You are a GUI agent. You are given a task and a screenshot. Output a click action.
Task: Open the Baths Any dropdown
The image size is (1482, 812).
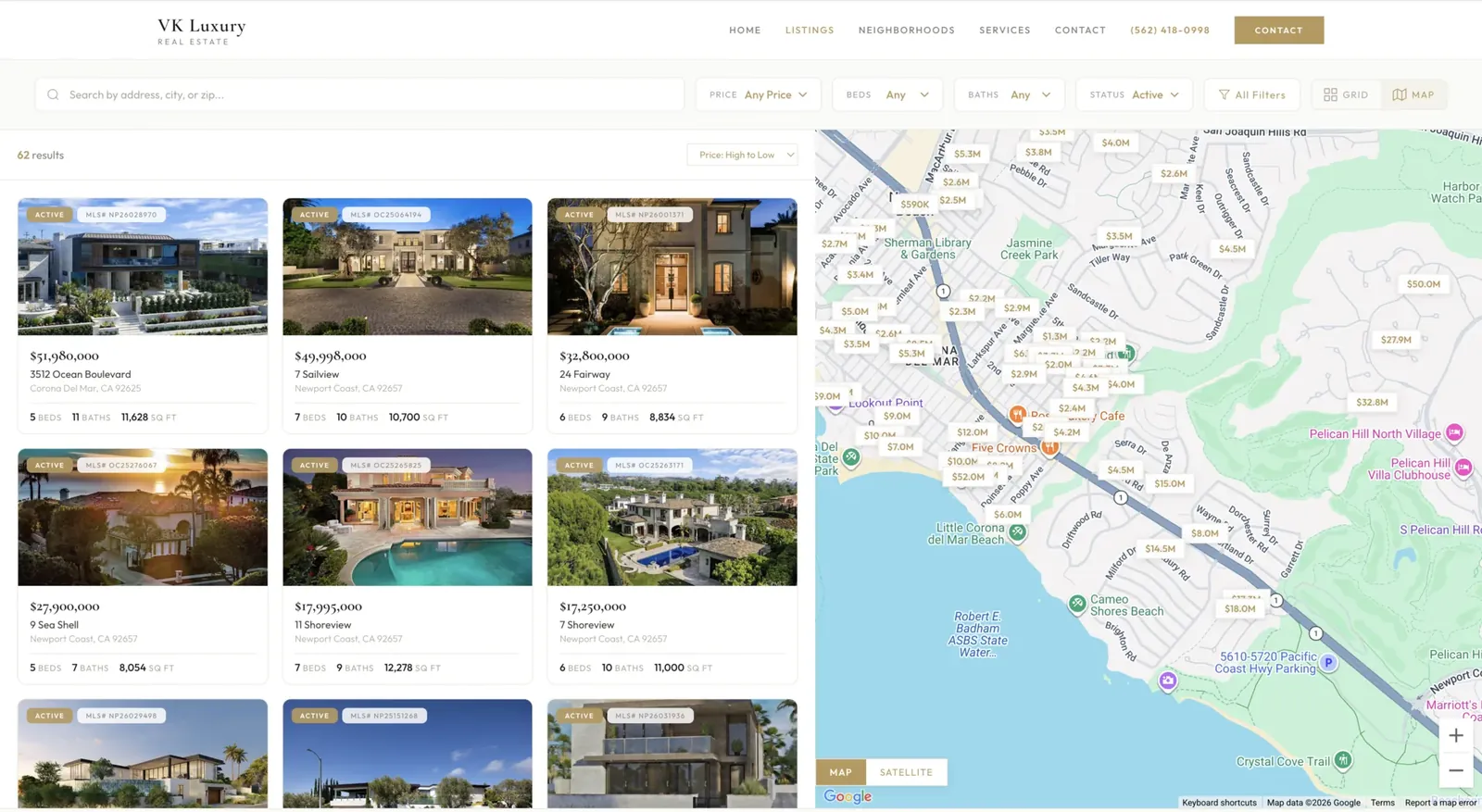(1009, 94)
